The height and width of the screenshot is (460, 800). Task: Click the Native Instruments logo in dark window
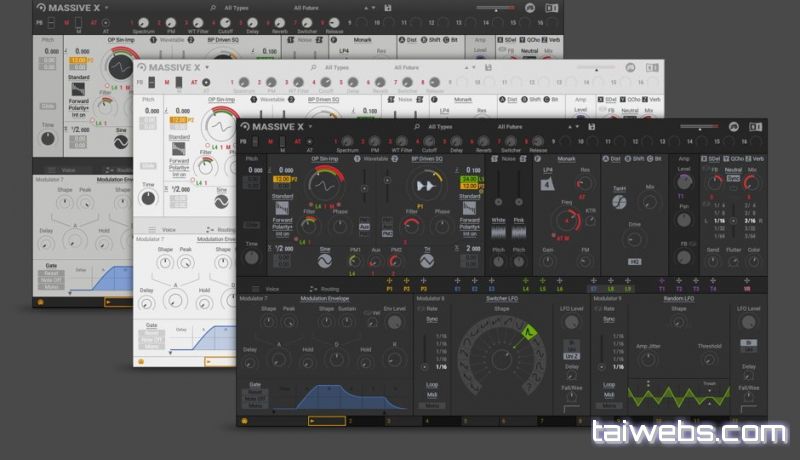[732, 126]
